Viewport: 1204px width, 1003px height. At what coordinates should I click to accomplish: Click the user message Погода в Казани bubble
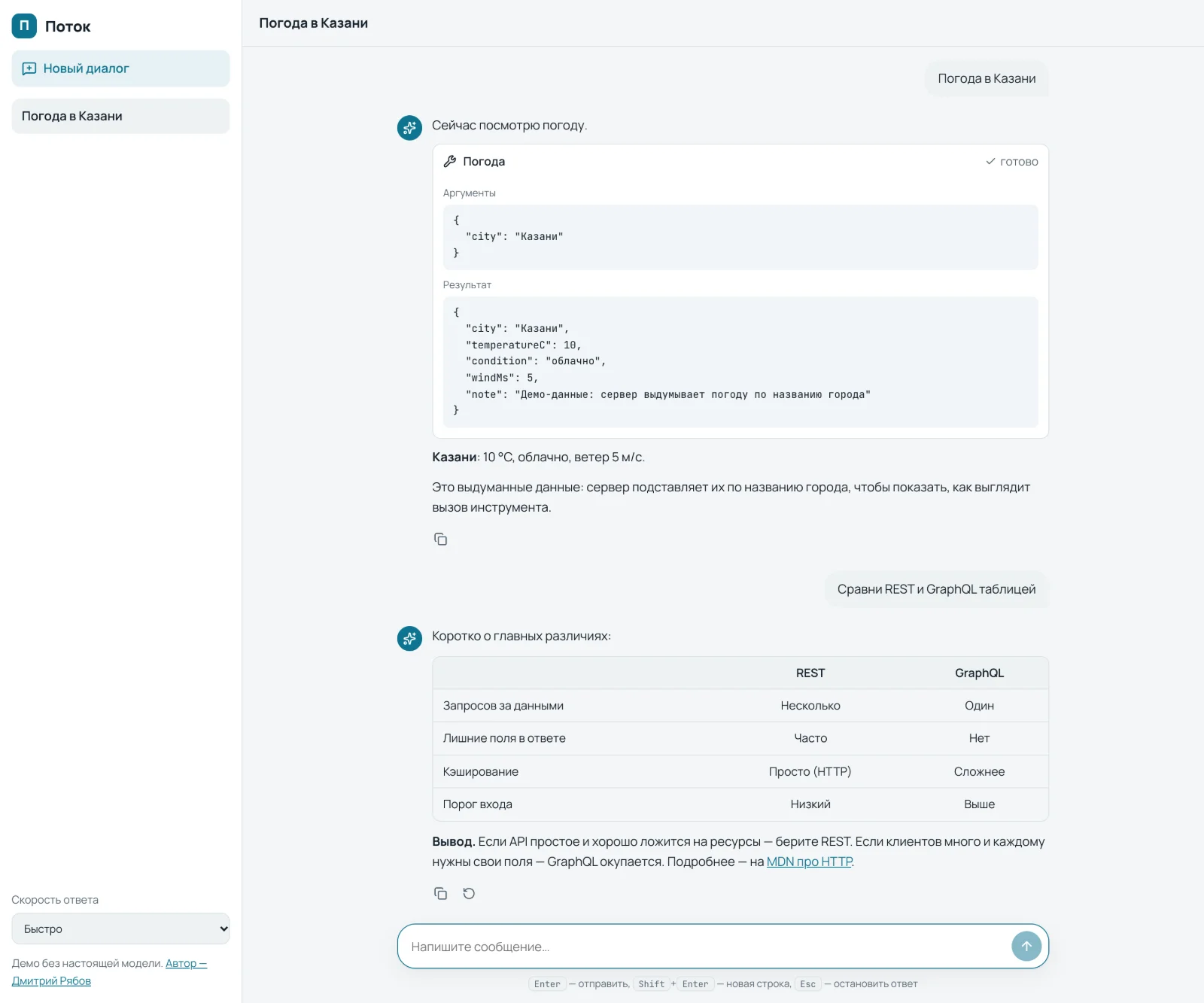click(987, 78)
